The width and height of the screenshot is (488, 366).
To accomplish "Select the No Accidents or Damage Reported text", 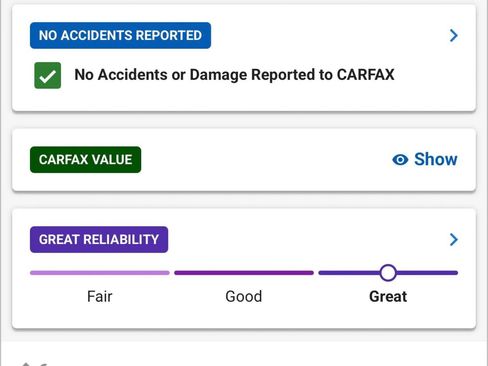I will click(234, 75).
